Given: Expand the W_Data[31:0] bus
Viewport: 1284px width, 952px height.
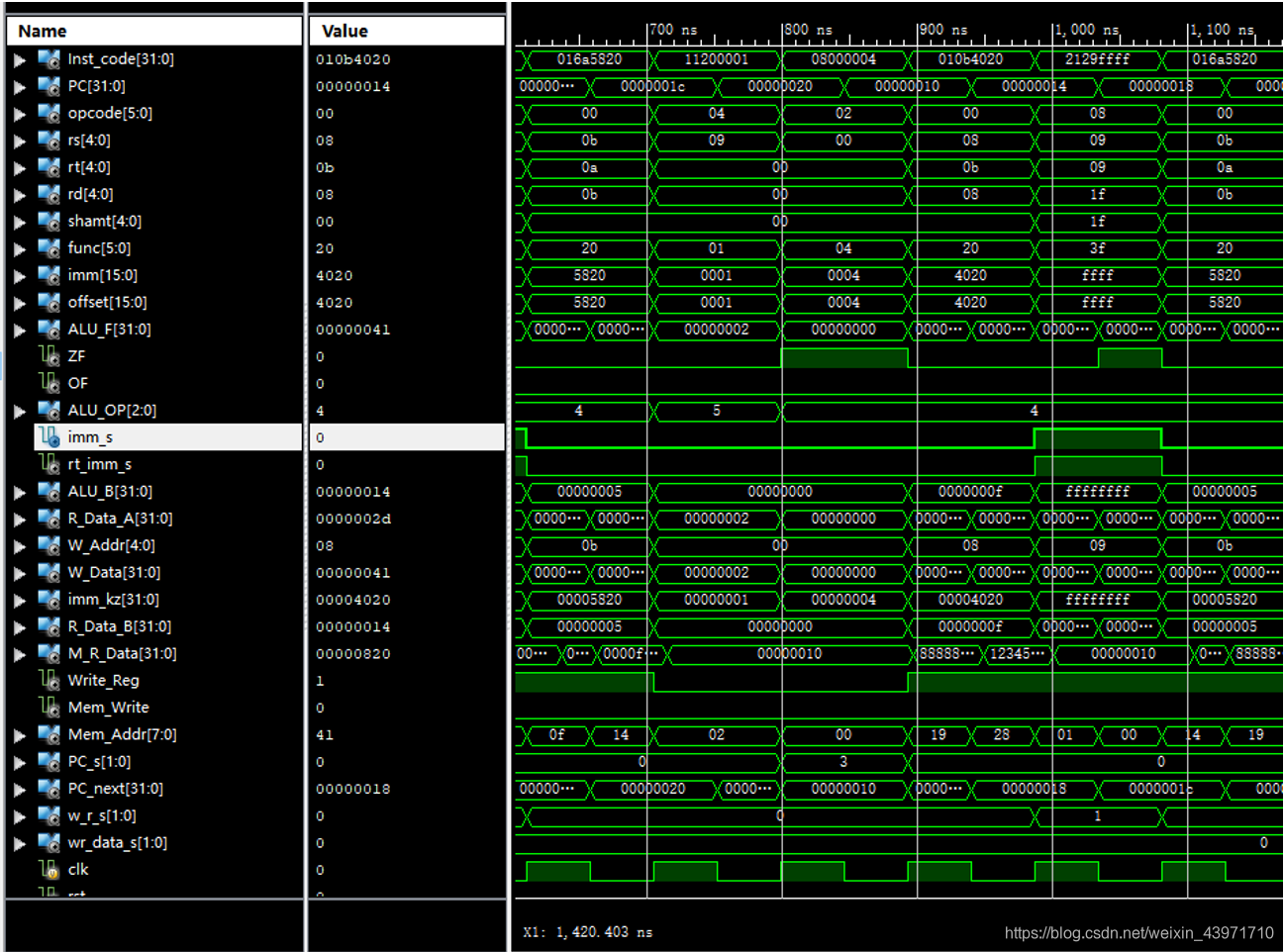Looking at the screenshot, I should [x=20, y=573].
